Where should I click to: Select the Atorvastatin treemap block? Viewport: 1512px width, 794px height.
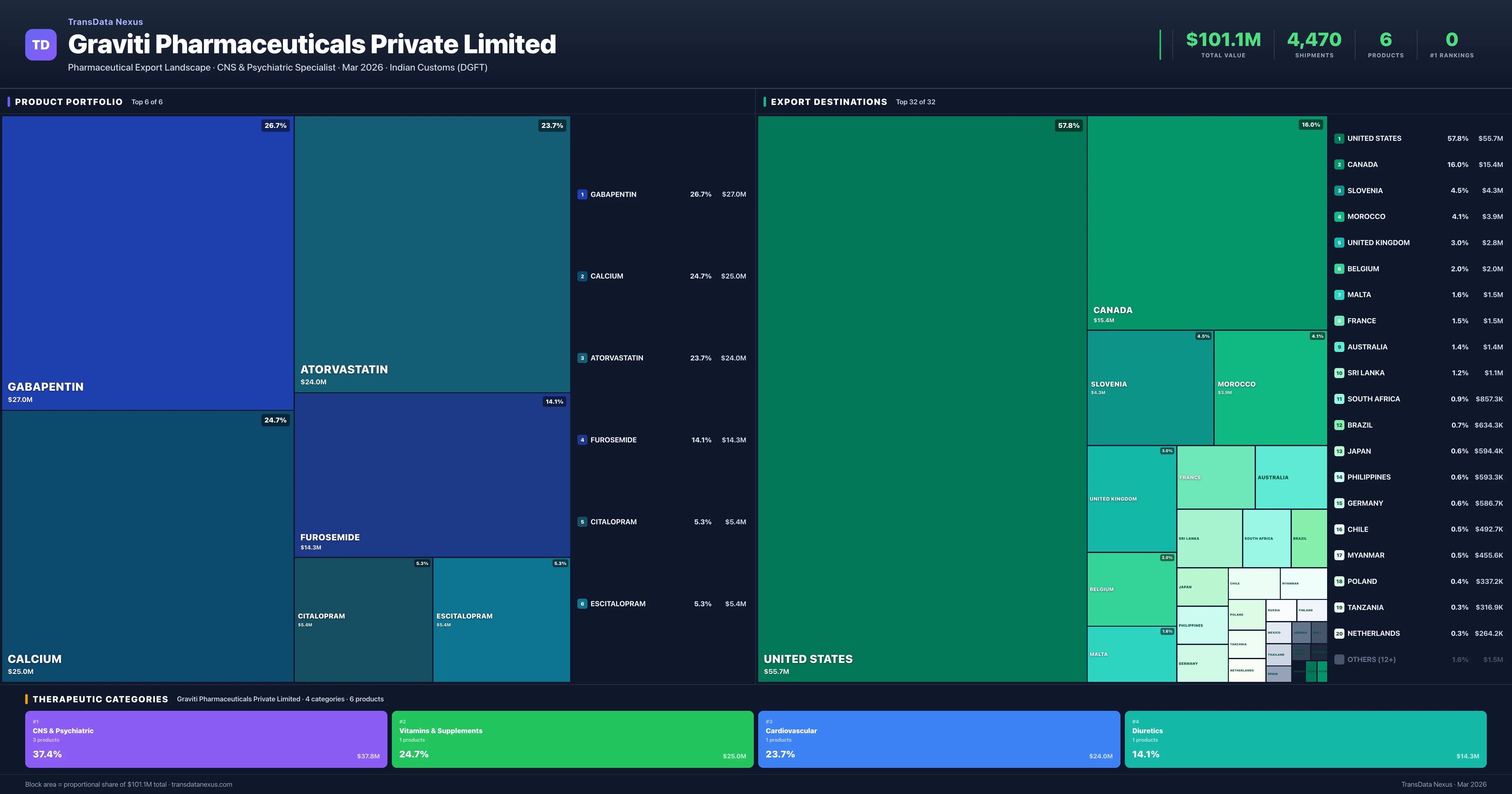click(432, 254)
